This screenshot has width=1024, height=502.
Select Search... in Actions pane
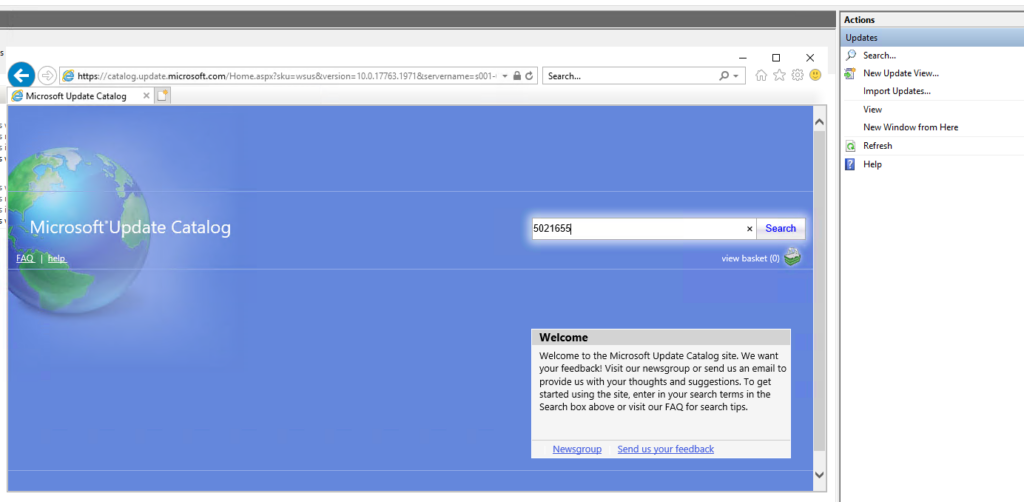879,55
